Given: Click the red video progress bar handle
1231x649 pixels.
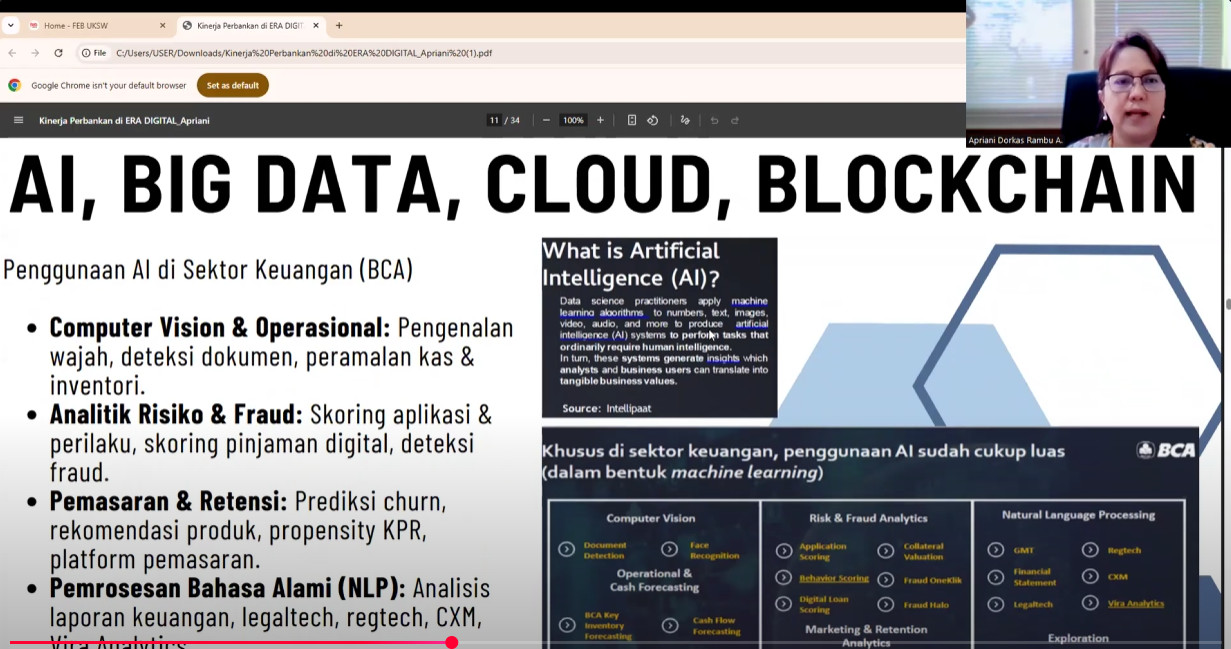Looking at the screenshot, I should tap(451, 642).
